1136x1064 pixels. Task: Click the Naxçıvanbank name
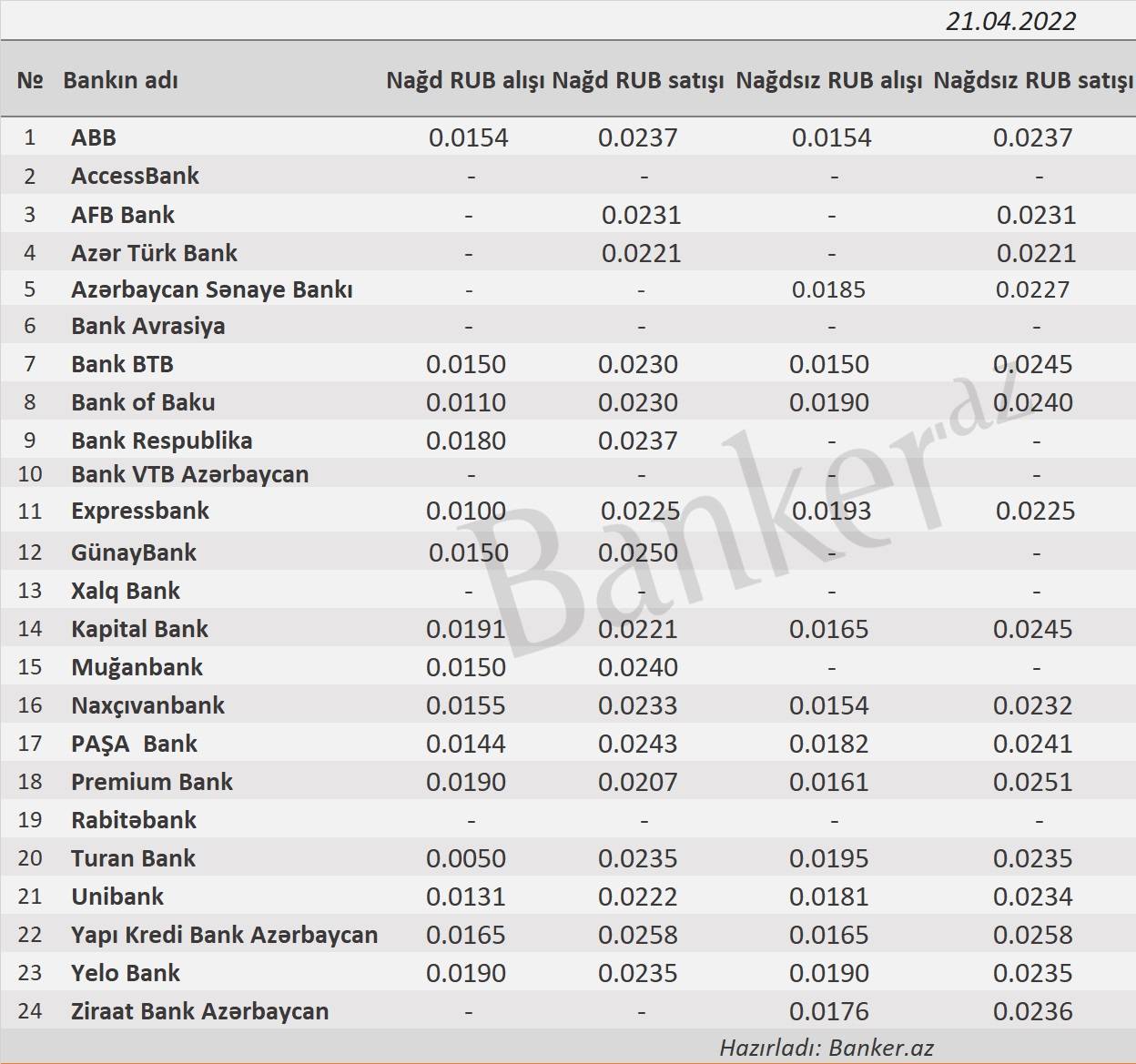coord(147,705)
